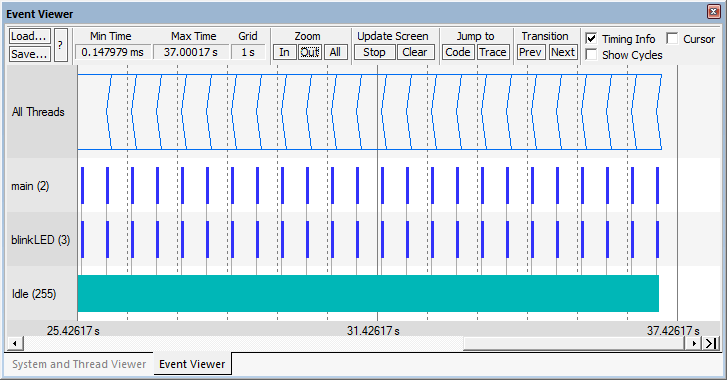Clear the event viewer screen

415,52
